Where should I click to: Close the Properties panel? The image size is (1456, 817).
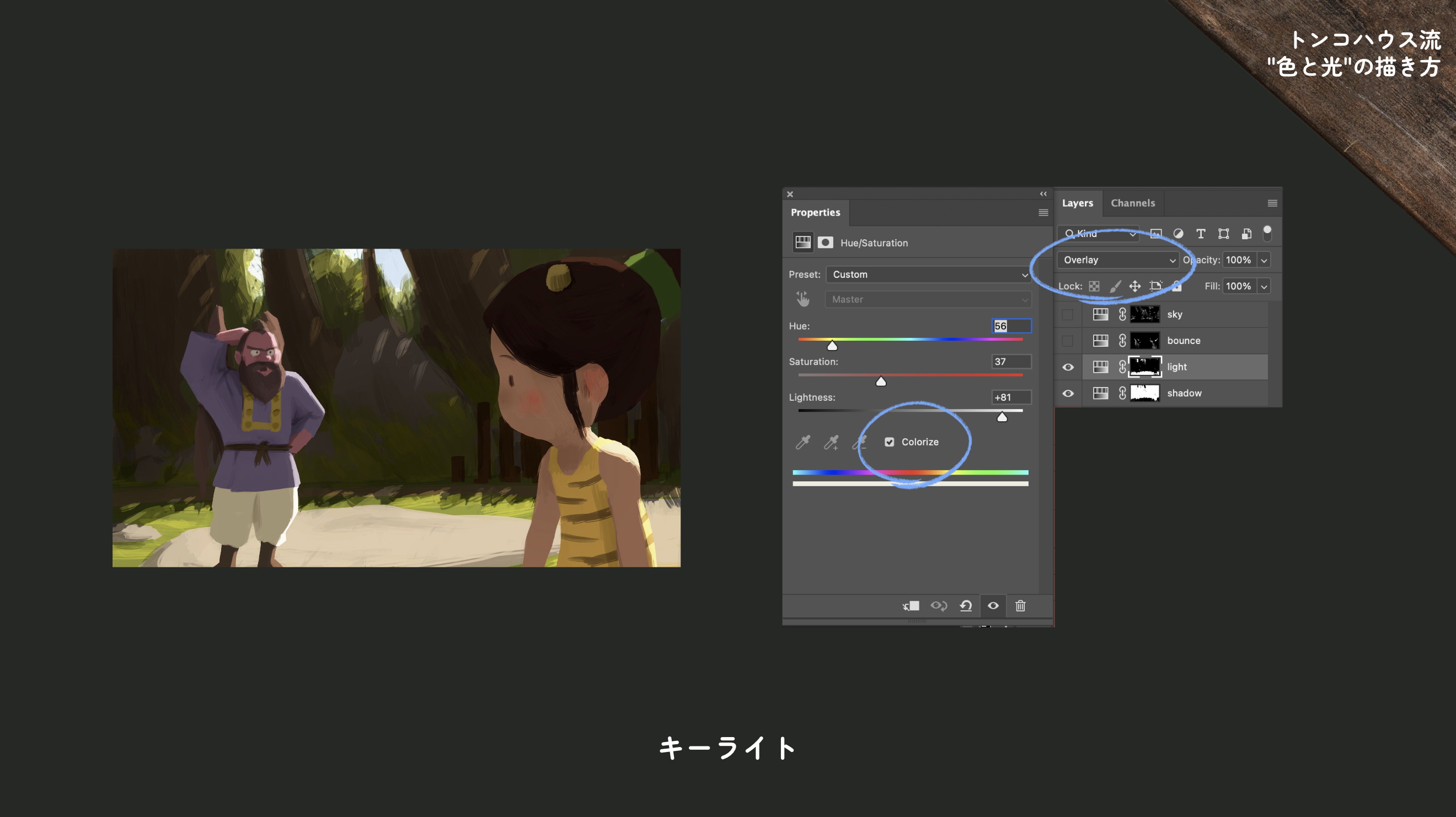click(x=790, y=194)
